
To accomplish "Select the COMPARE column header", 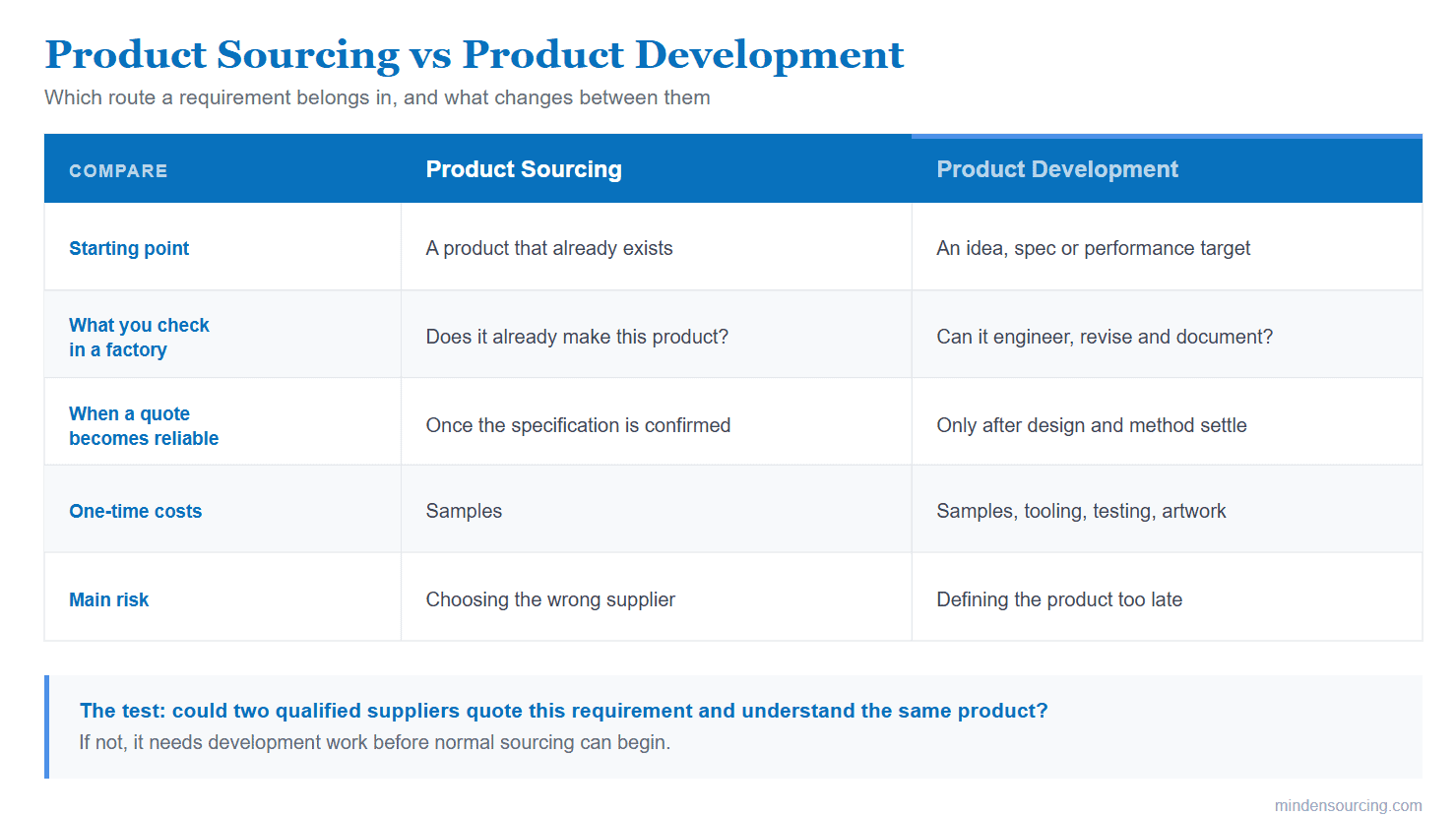I will (118, 170).
